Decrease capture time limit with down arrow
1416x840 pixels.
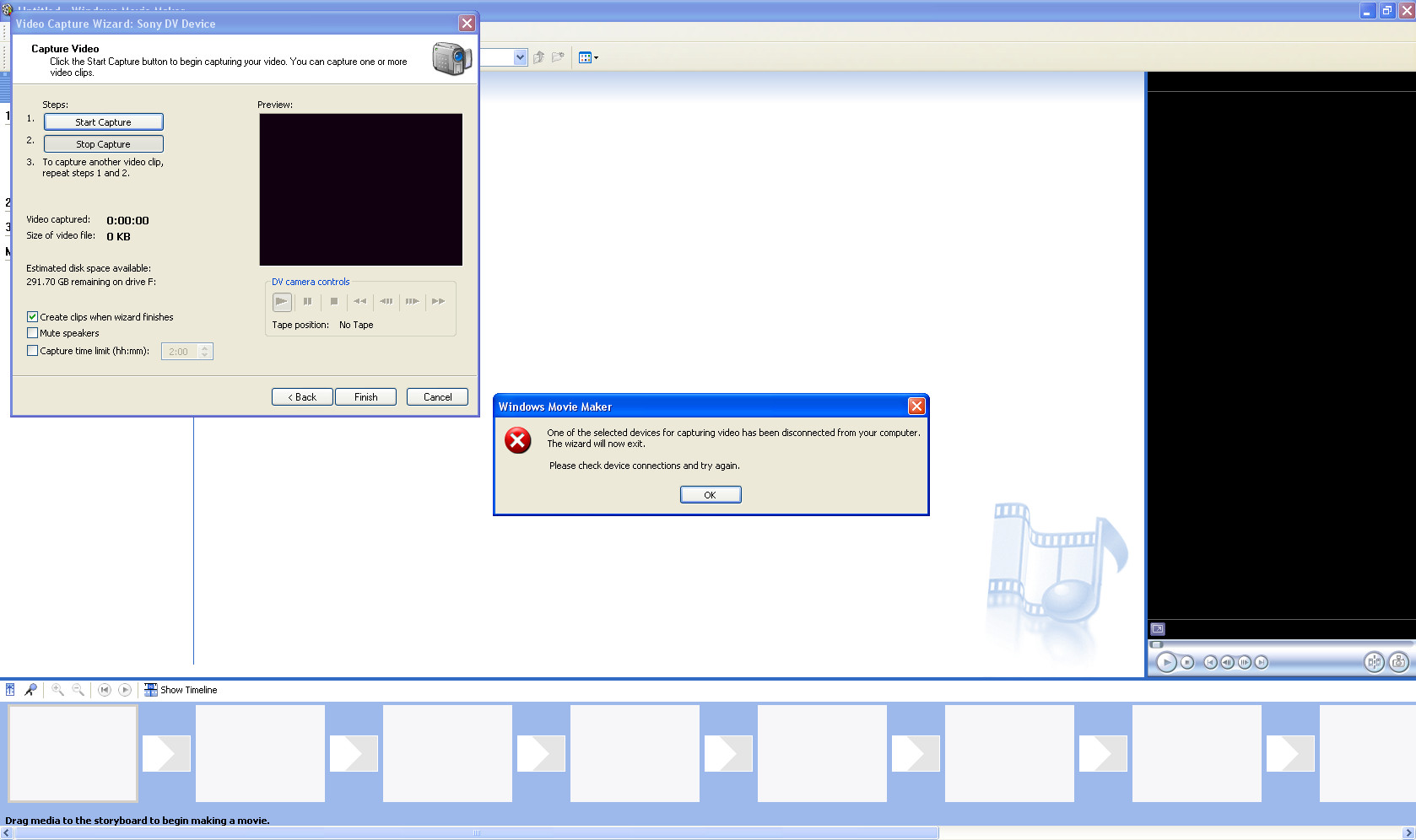tap(205, 356)
